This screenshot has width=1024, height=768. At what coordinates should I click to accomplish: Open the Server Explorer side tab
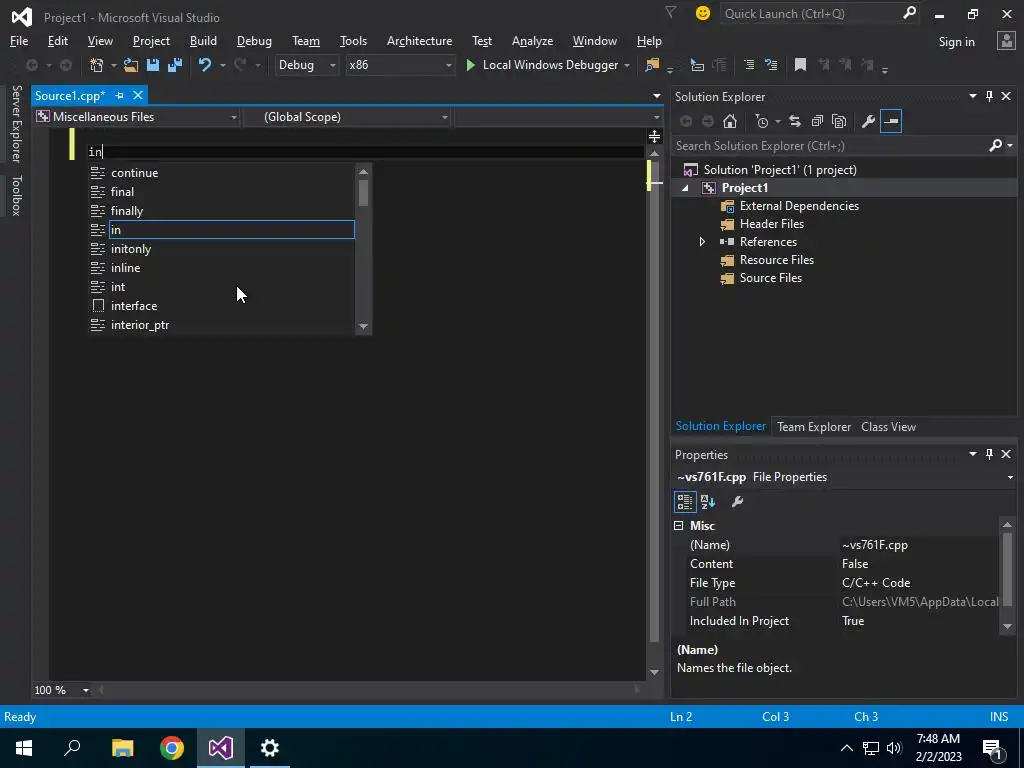click(x=16, y=124)
